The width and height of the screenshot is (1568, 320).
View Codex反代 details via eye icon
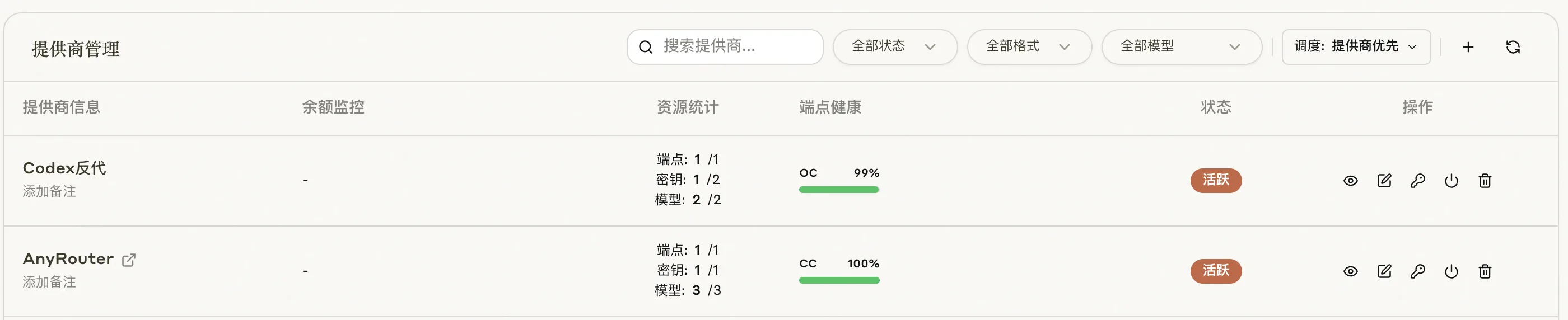1350,181
